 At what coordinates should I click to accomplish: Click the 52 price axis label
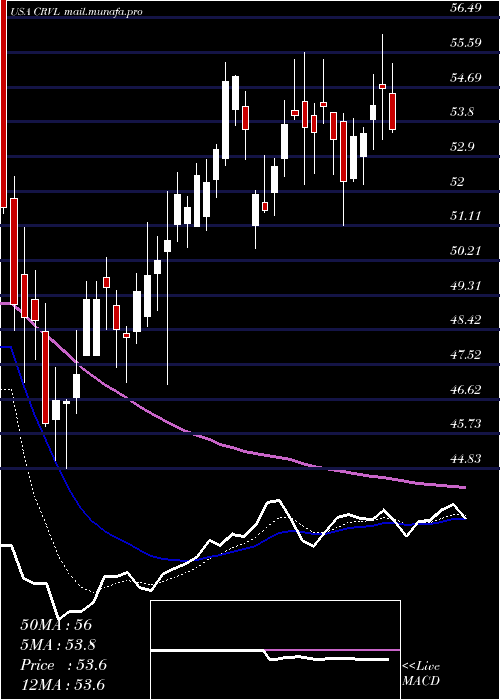(x=458, y=182)
